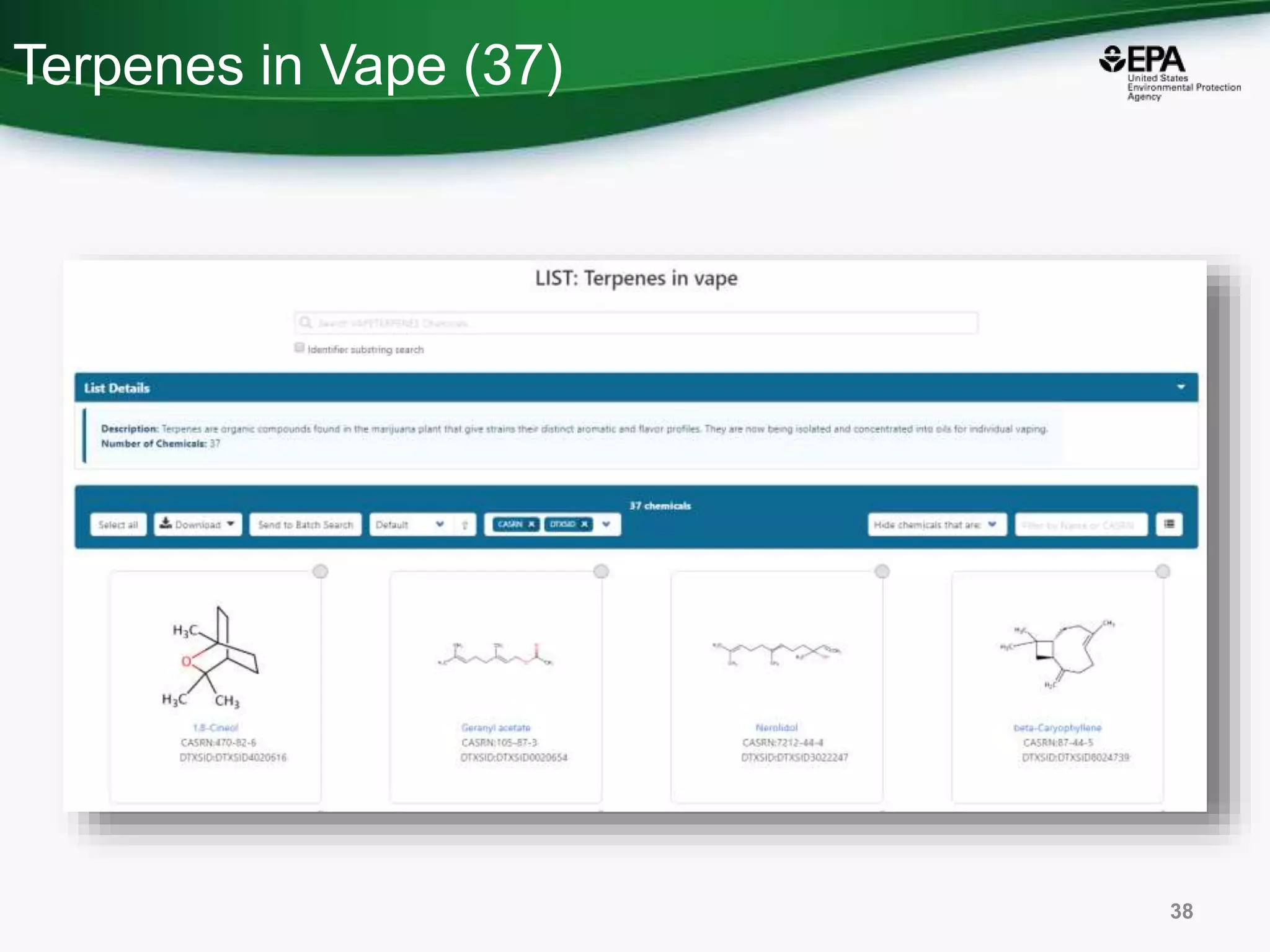Screen dimensions: 1270x952
Task: Click DTXSID:DTXSID4020616 text
Action: (233, 757)
